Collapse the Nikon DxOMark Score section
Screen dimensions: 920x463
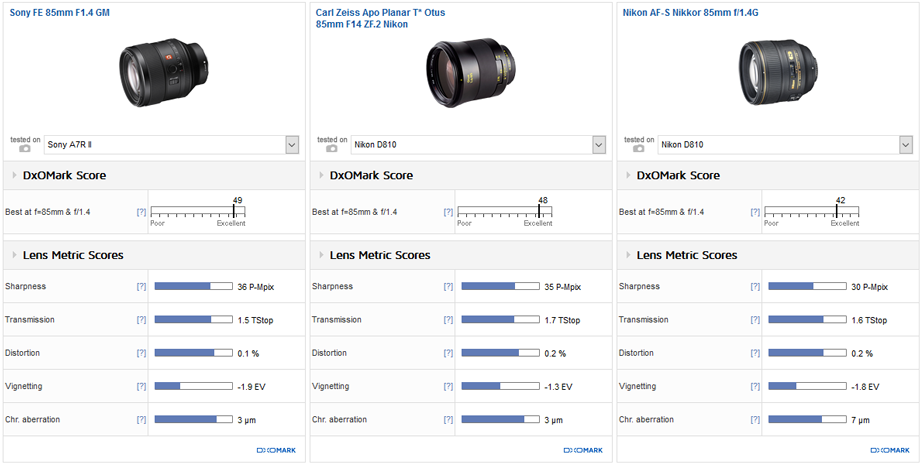coord(627,176)
